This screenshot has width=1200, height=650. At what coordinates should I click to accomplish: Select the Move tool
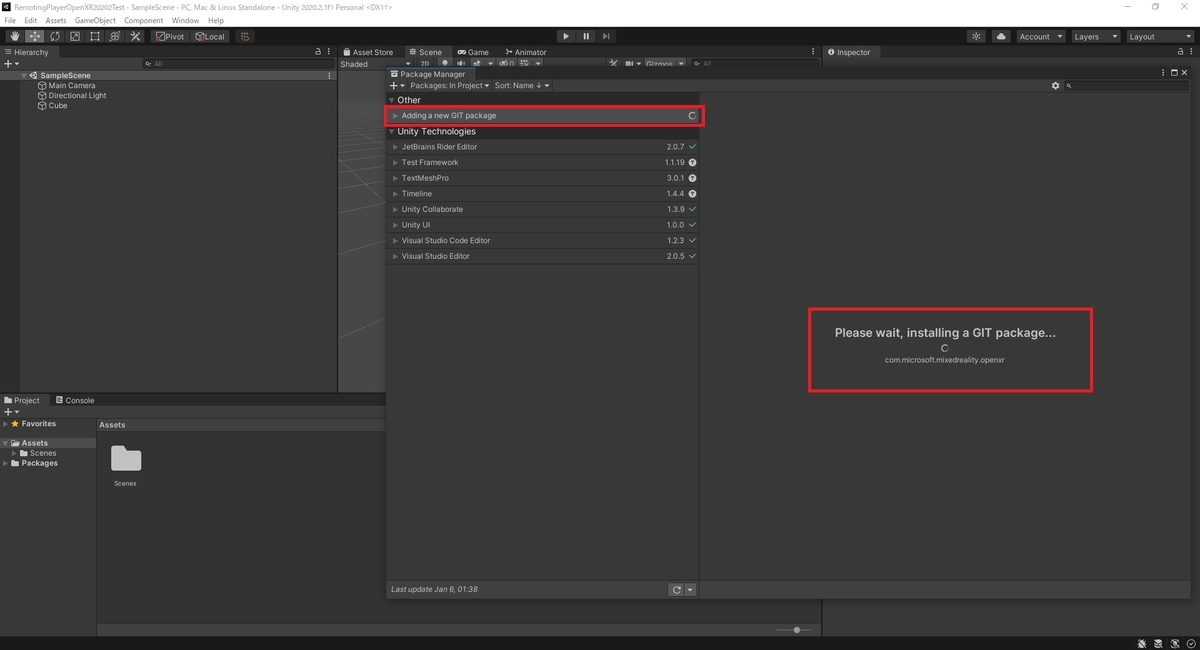click(35, 36)
